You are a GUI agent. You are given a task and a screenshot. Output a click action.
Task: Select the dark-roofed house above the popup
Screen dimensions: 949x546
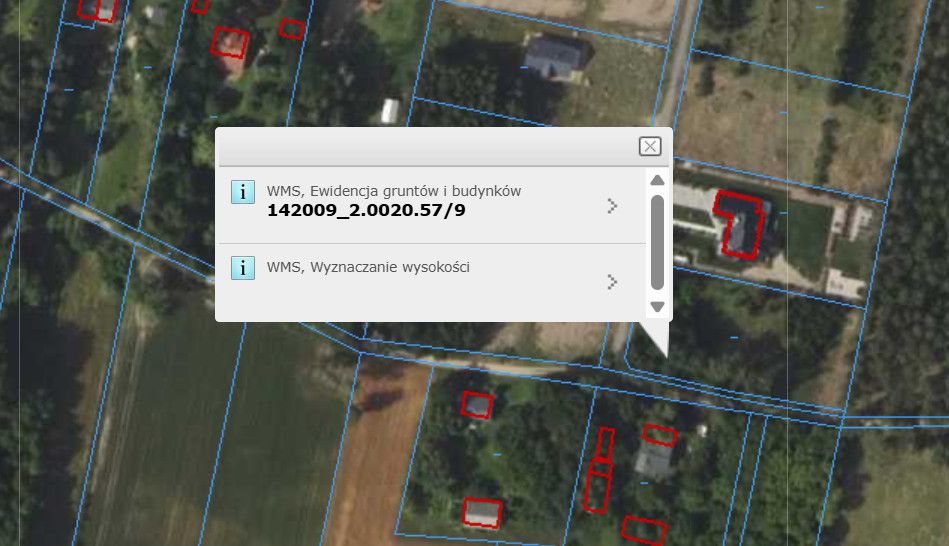coord(555,56)
